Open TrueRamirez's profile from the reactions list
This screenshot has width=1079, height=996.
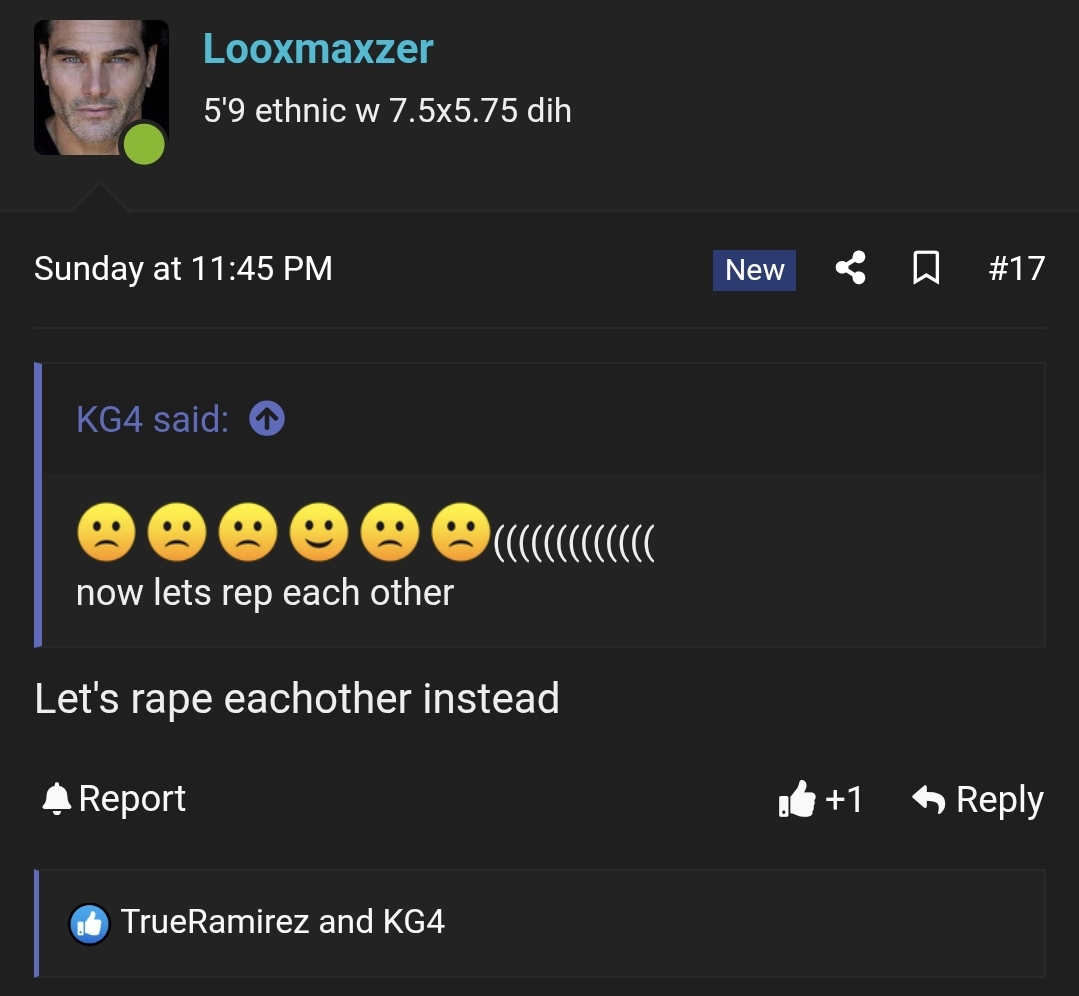[214, 921]
